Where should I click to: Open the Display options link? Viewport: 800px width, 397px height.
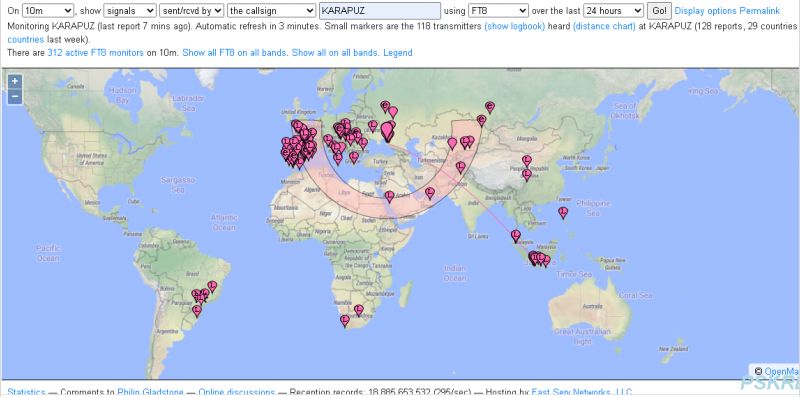coord(706,11)
